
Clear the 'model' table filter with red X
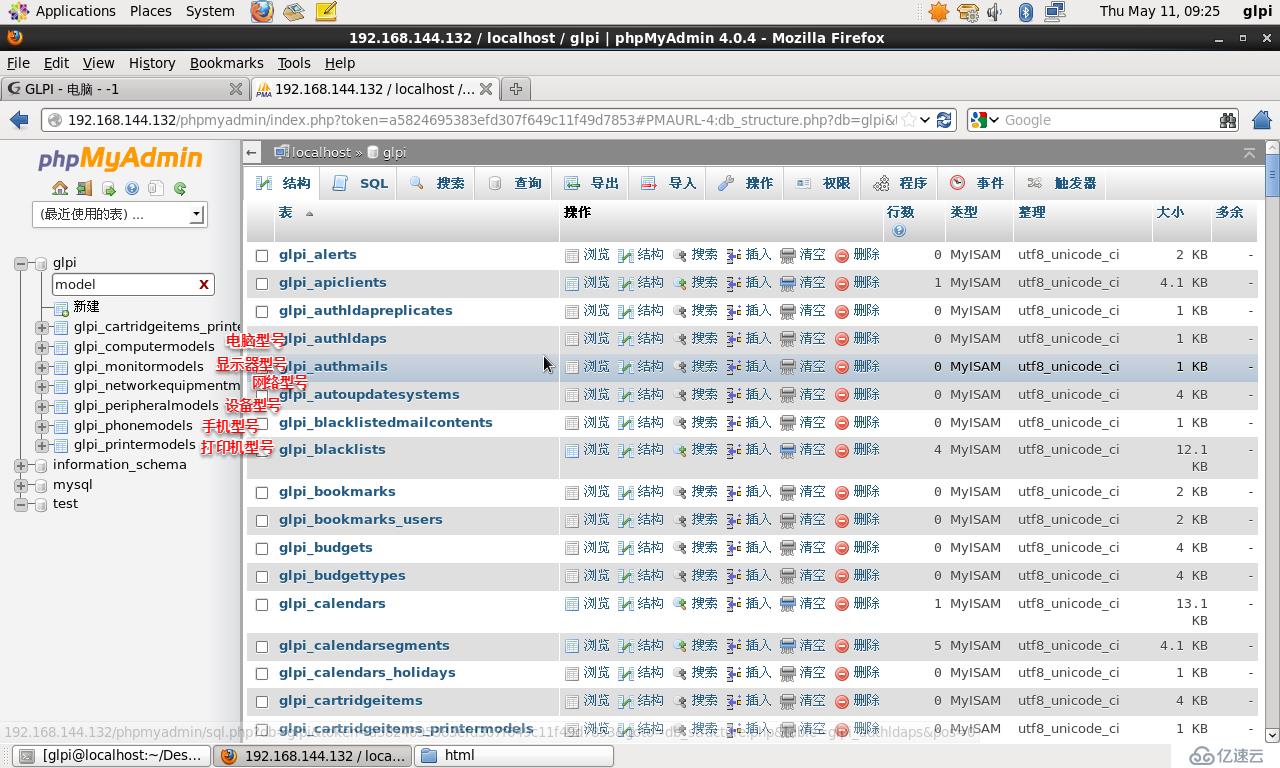click(x=204, y=284)
